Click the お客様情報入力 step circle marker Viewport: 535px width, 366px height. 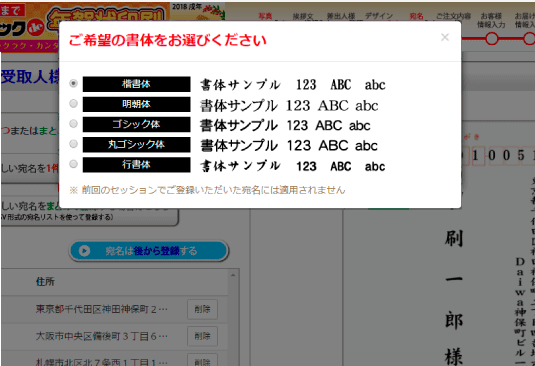point(492,39)
